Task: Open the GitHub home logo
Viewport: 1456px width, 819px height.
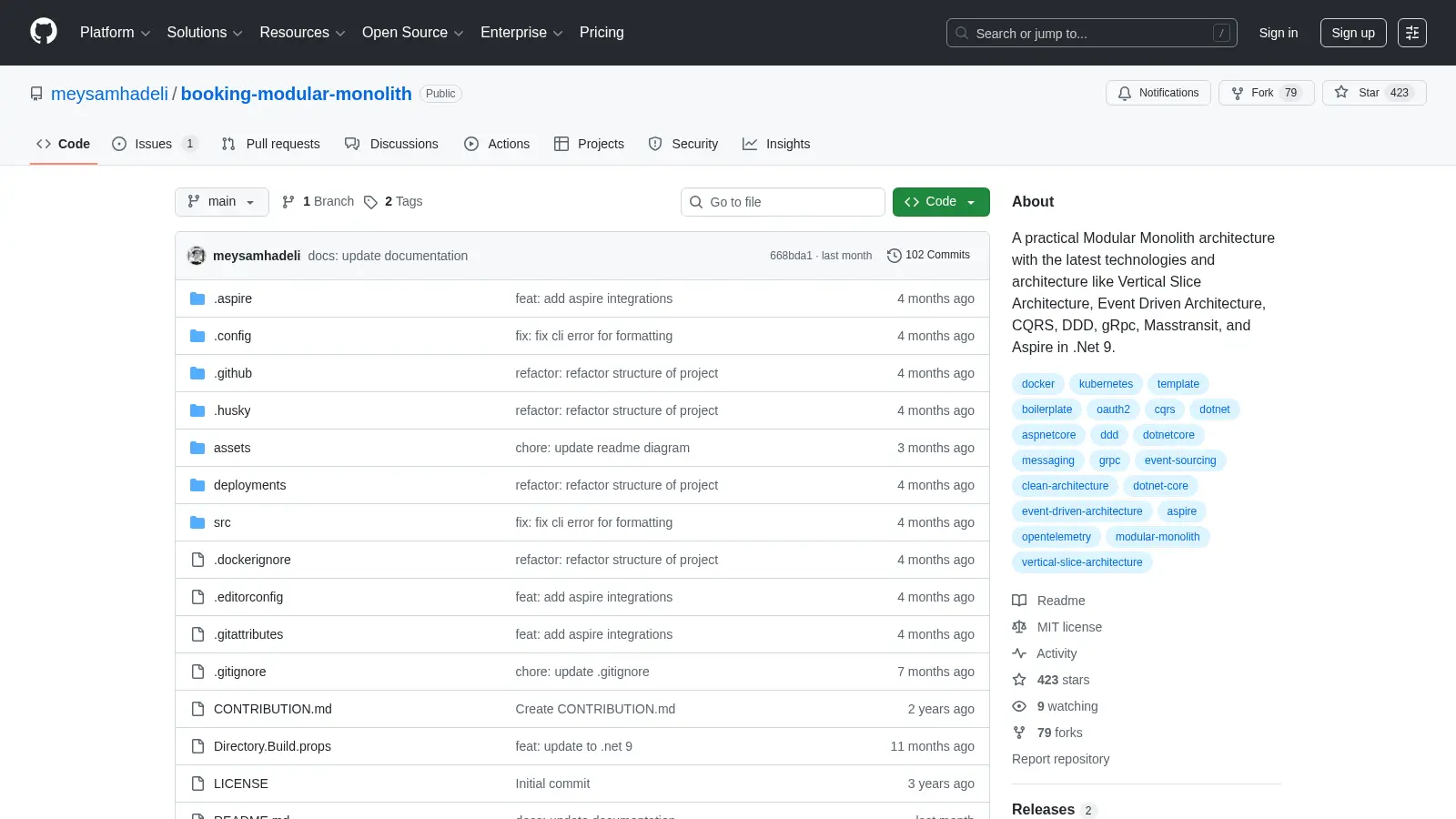Action: (x=44, y=32)
